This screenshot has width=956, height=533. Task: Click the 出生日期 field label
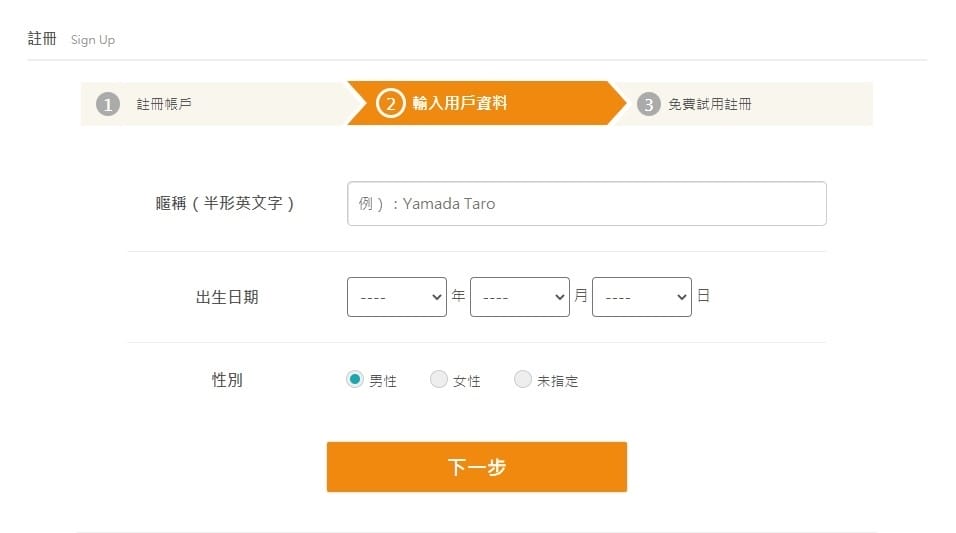click(x=227, y=297)
